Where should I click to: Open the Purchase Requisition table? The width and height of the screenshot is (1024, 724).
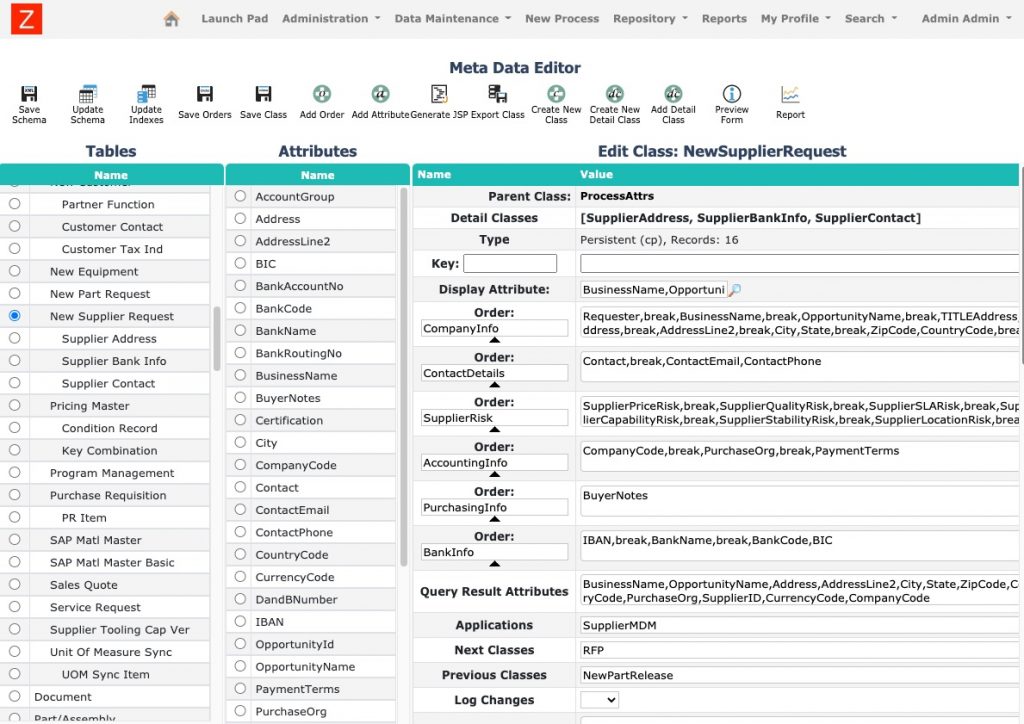[x=108, y=495]
